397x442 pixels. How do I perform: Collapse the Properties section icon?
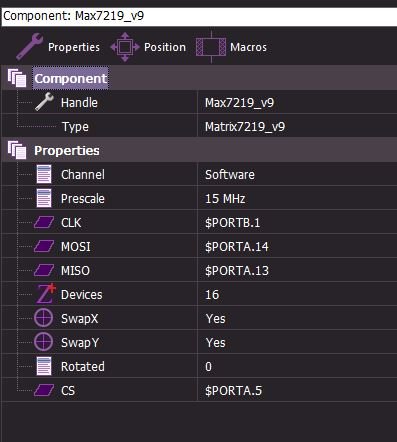[x=17, y=150]
